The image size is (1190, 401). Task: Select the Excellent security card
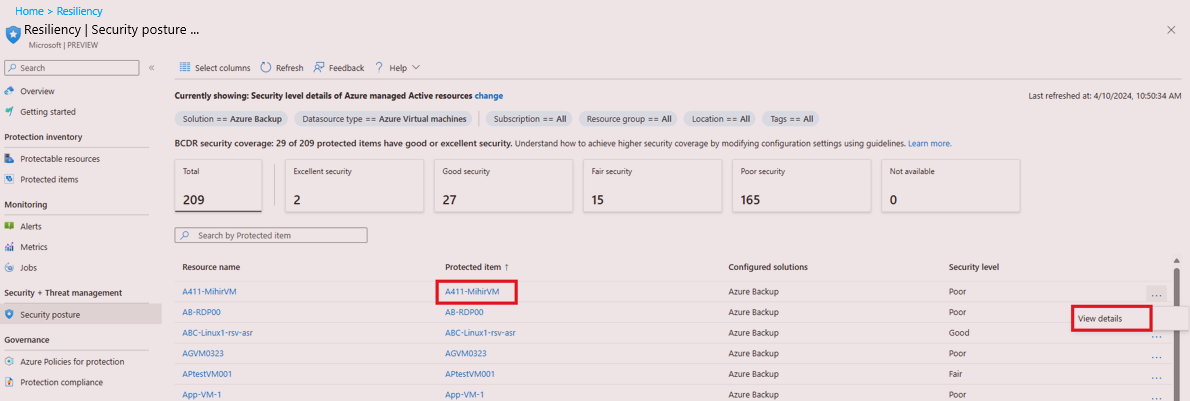pos(355,185)
